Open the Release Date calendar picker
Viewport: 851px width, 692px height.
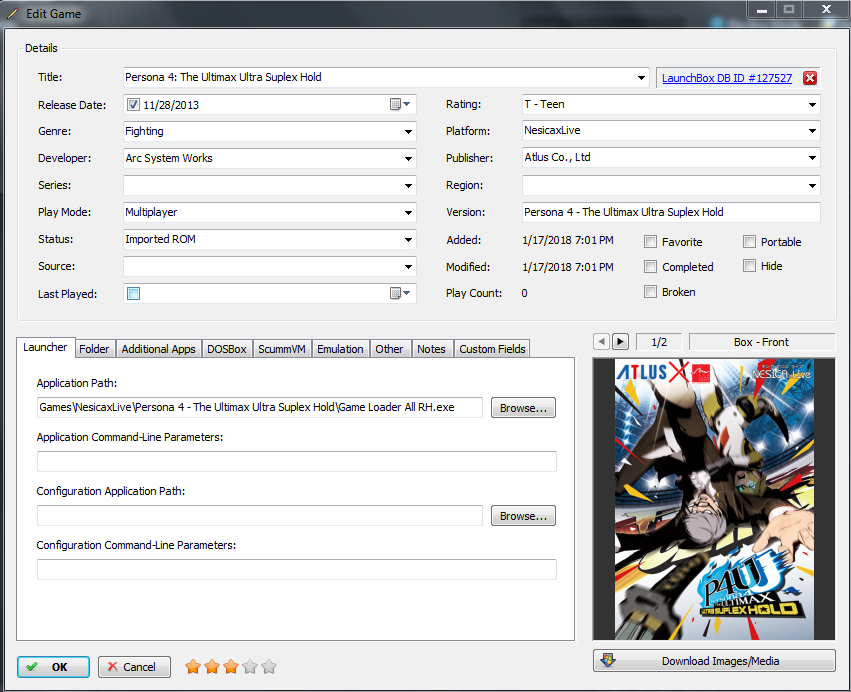point(400,104)
